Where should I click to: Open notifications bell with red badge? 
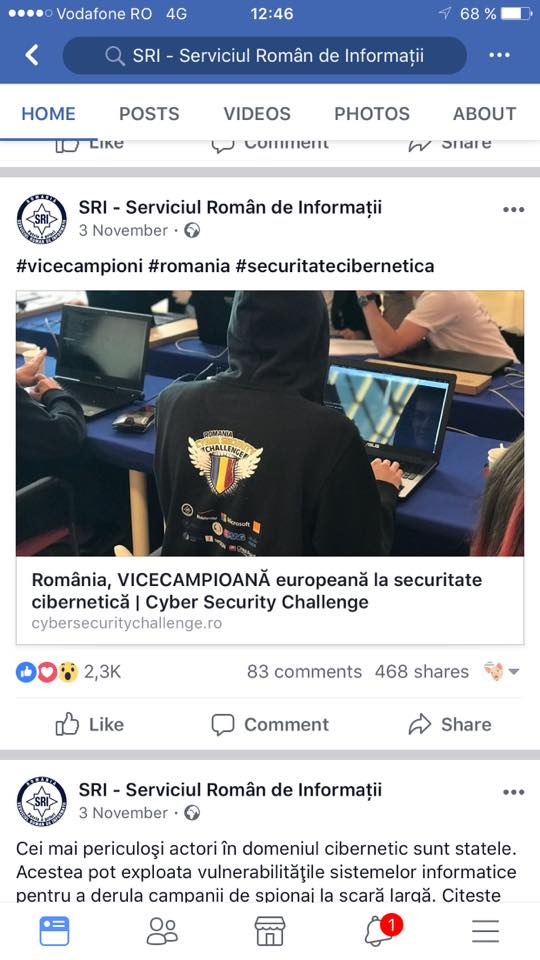382,931
